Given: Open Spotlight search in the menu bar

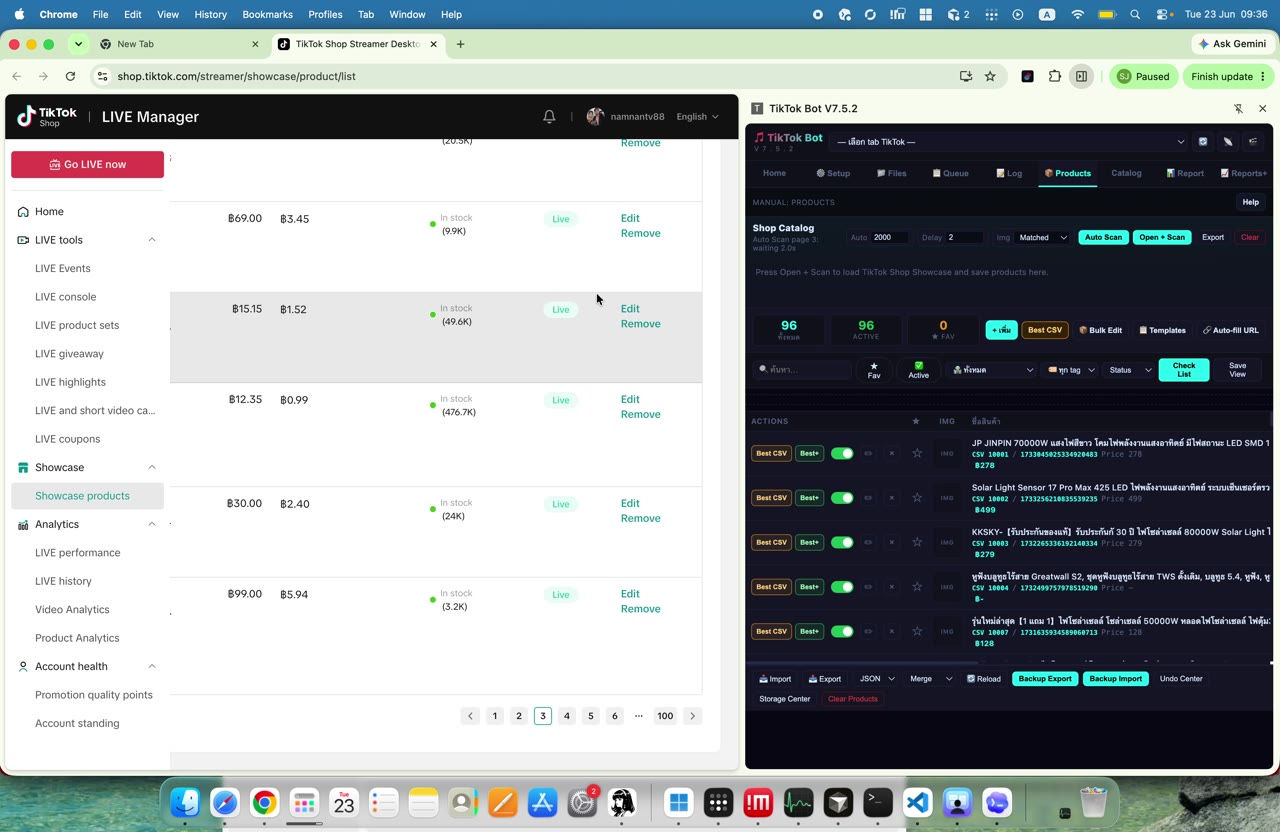Looking at the screenshot, I should click(1135, 15).
